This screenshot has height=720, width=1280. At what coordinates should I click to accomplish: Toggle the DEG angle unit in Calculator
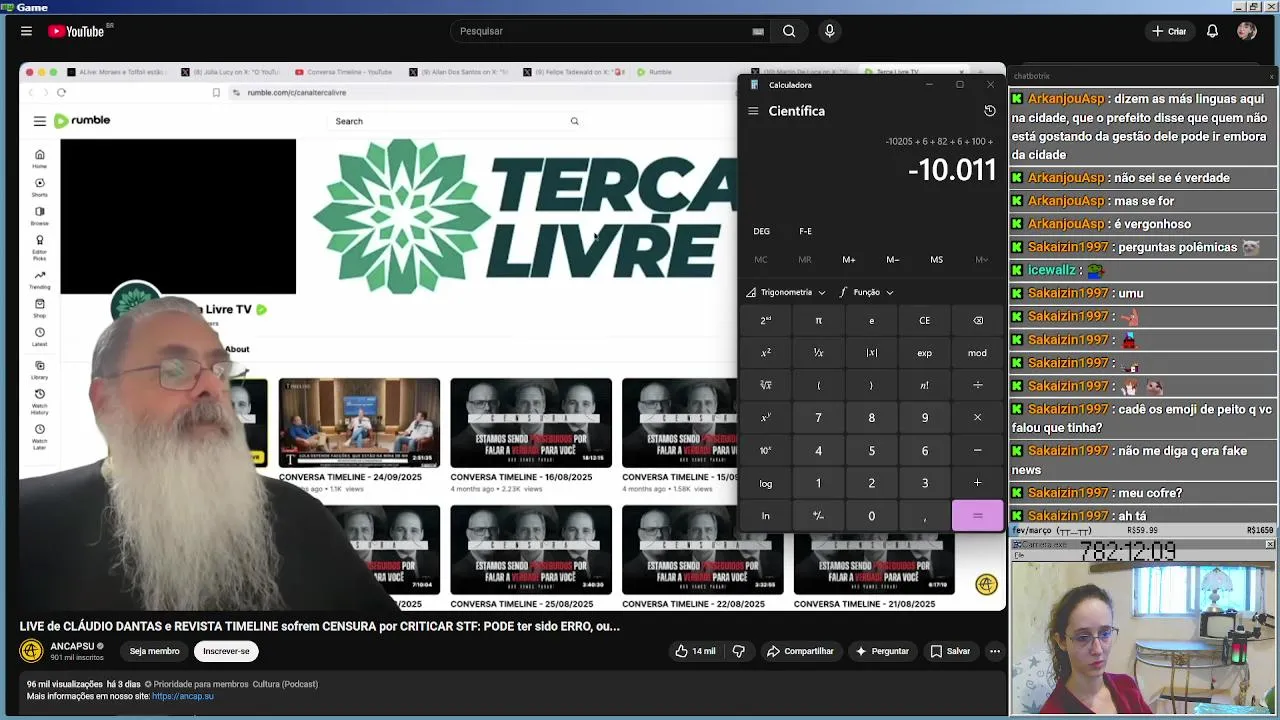(x=761, y=231)
